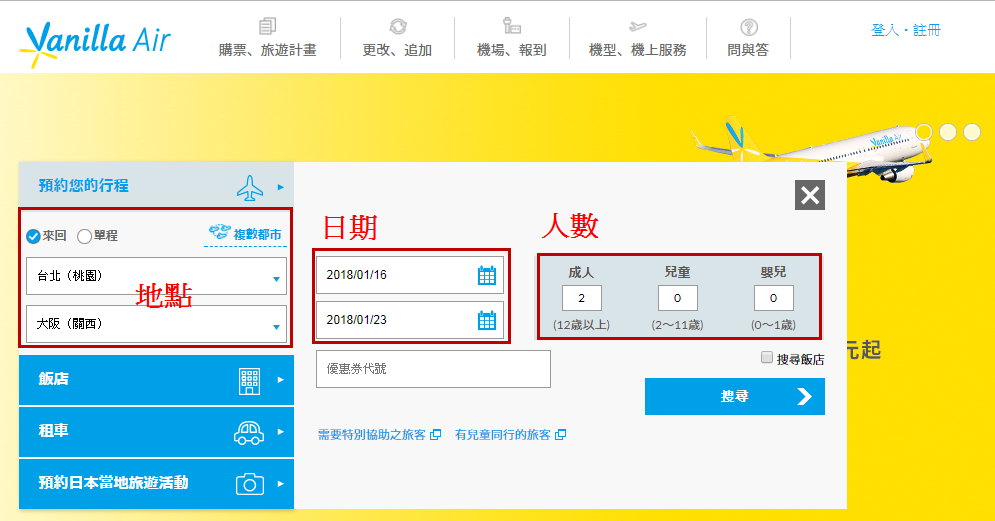Click the 搜尋 search button
The height and width of the screenshot is (521, 995).
tap(735, 397)
